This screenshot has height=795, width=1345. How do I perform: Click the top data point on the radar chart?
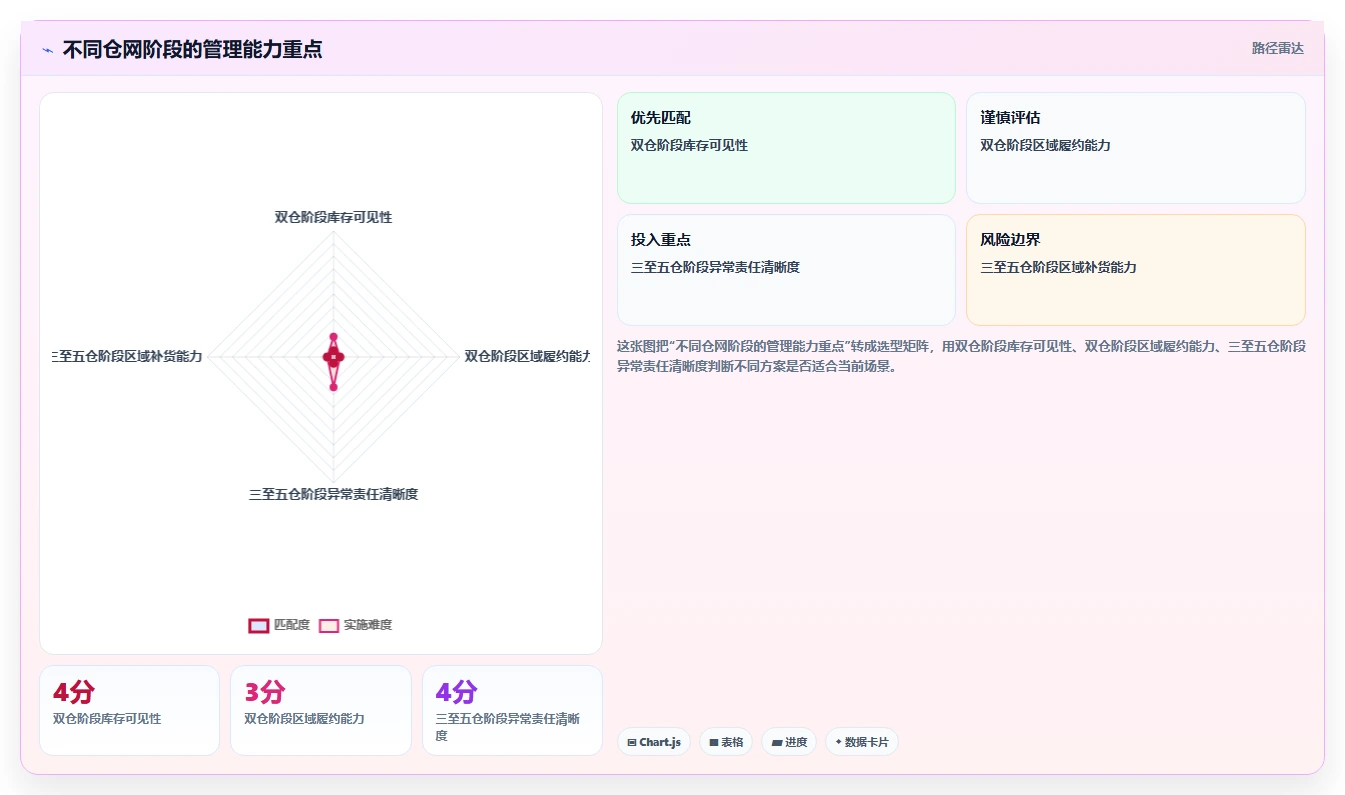pyautogui.click(x=333, y=337)
